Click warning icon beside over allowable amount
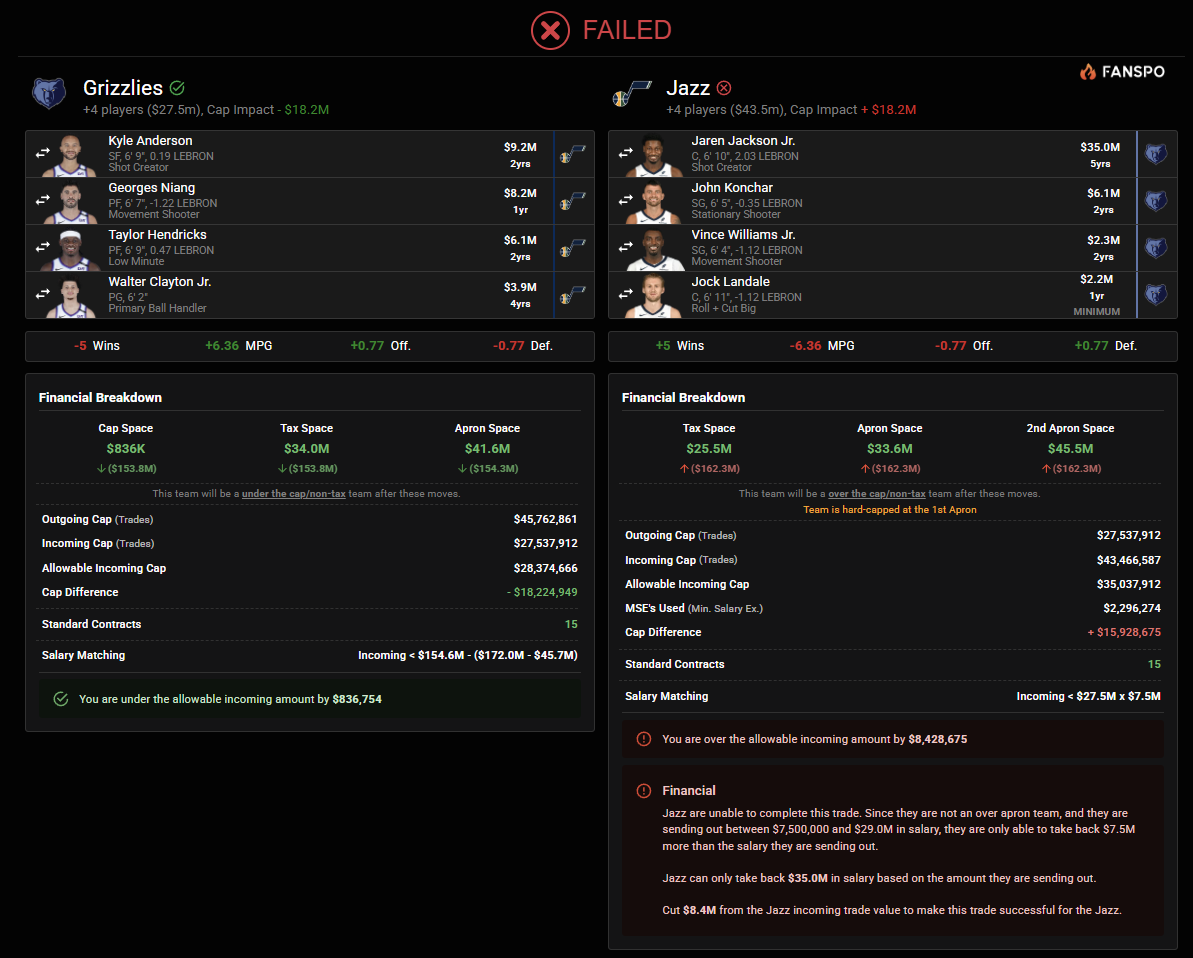The width and height of the screenshot is (1193, 958). pyautogui.click(x=644, y=739)
